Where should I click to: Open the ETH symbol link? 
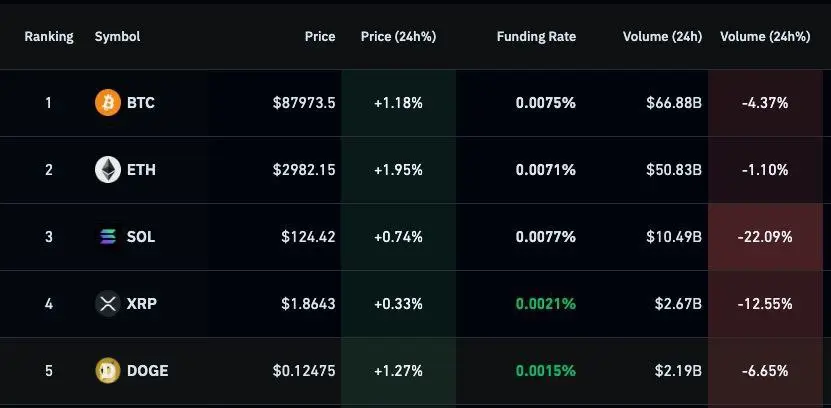(141, 170)
